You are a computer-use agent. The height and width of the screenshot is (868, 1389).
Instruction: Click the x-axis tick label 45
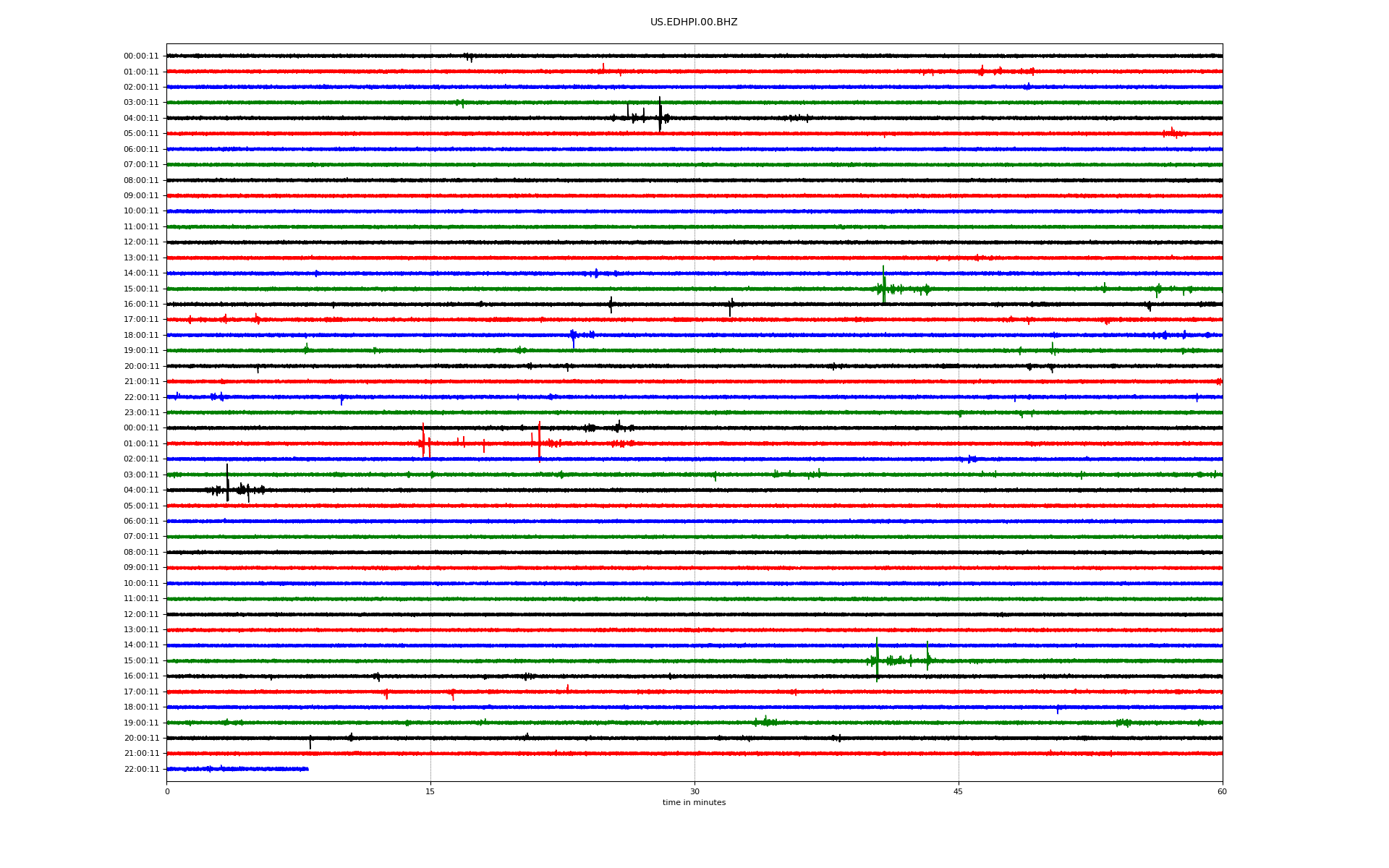click(958, 791)
